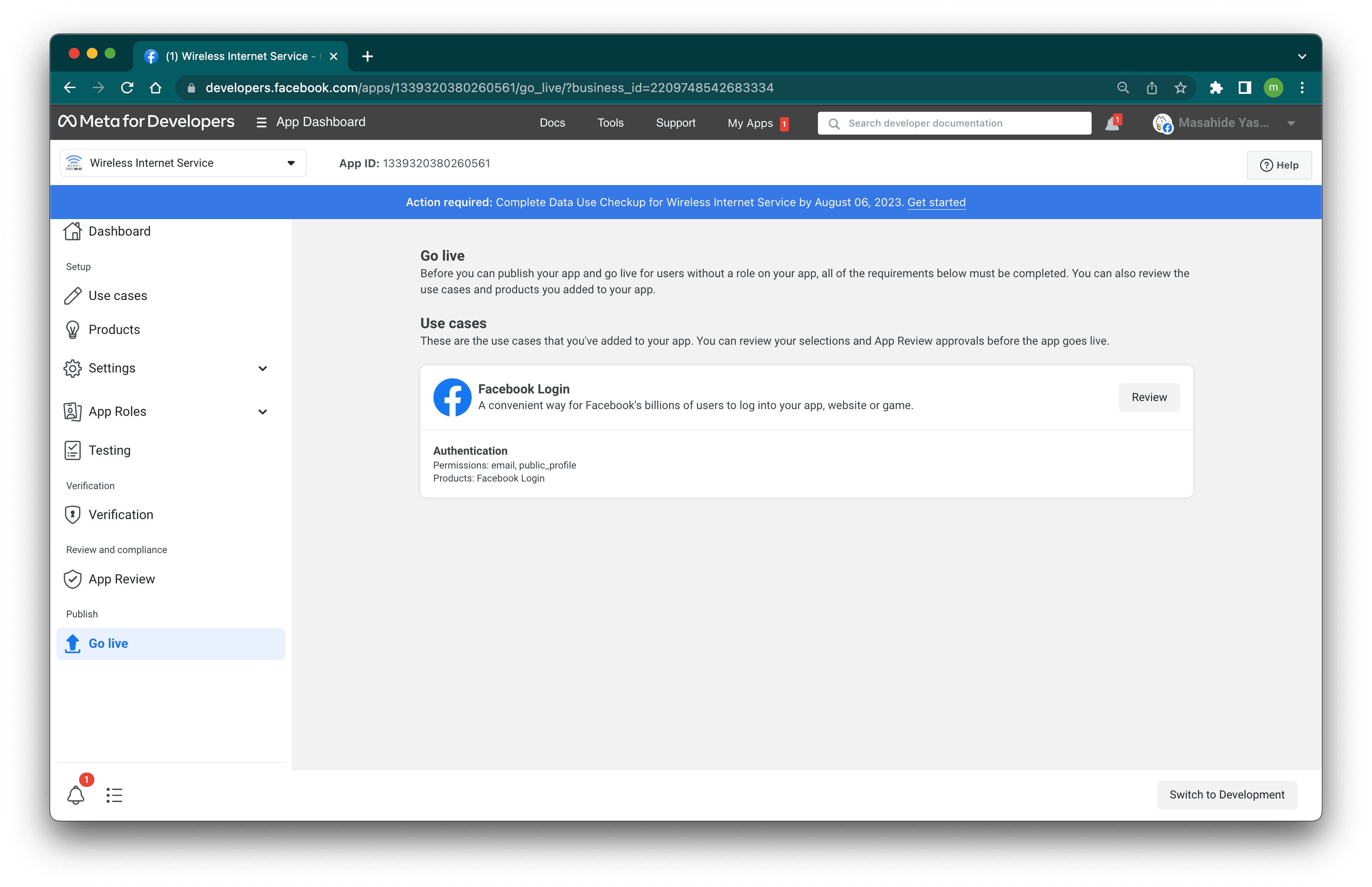Click the address bar URL
Image resolution: width=1372 pixels, height=887 pixels.
(489, 88)
